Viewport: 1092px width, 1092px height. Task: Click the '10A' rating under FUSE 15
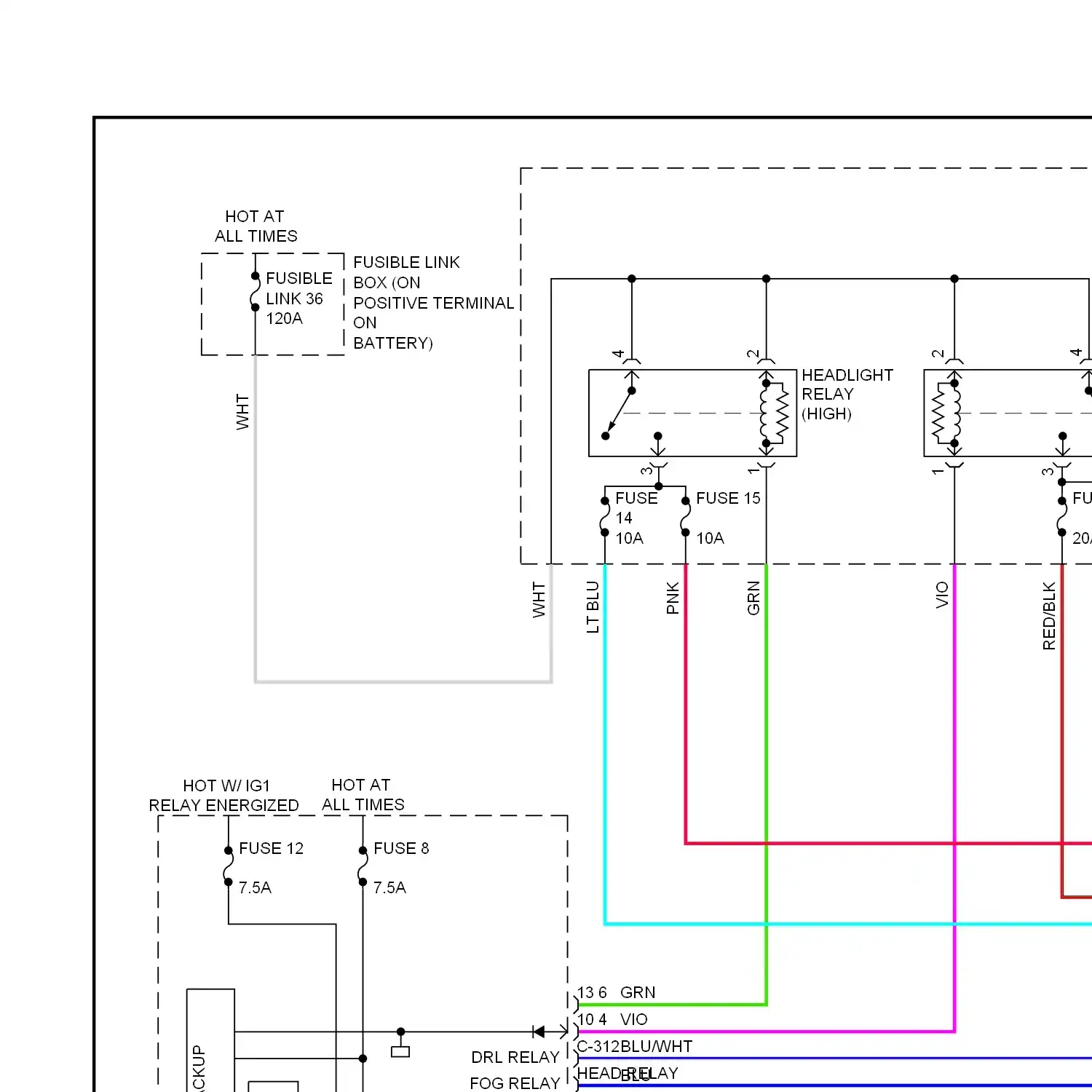click(710, 538)
